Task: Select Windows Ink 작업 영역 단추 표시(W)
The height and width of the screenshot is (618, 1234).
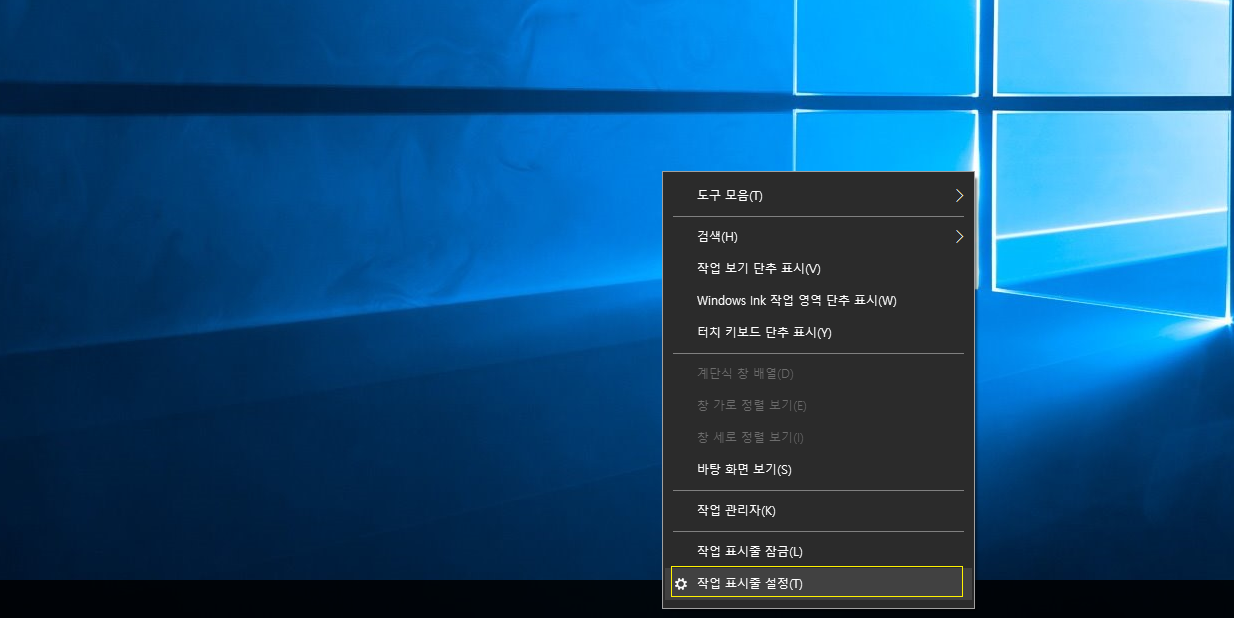Action: tap(817, 300)
